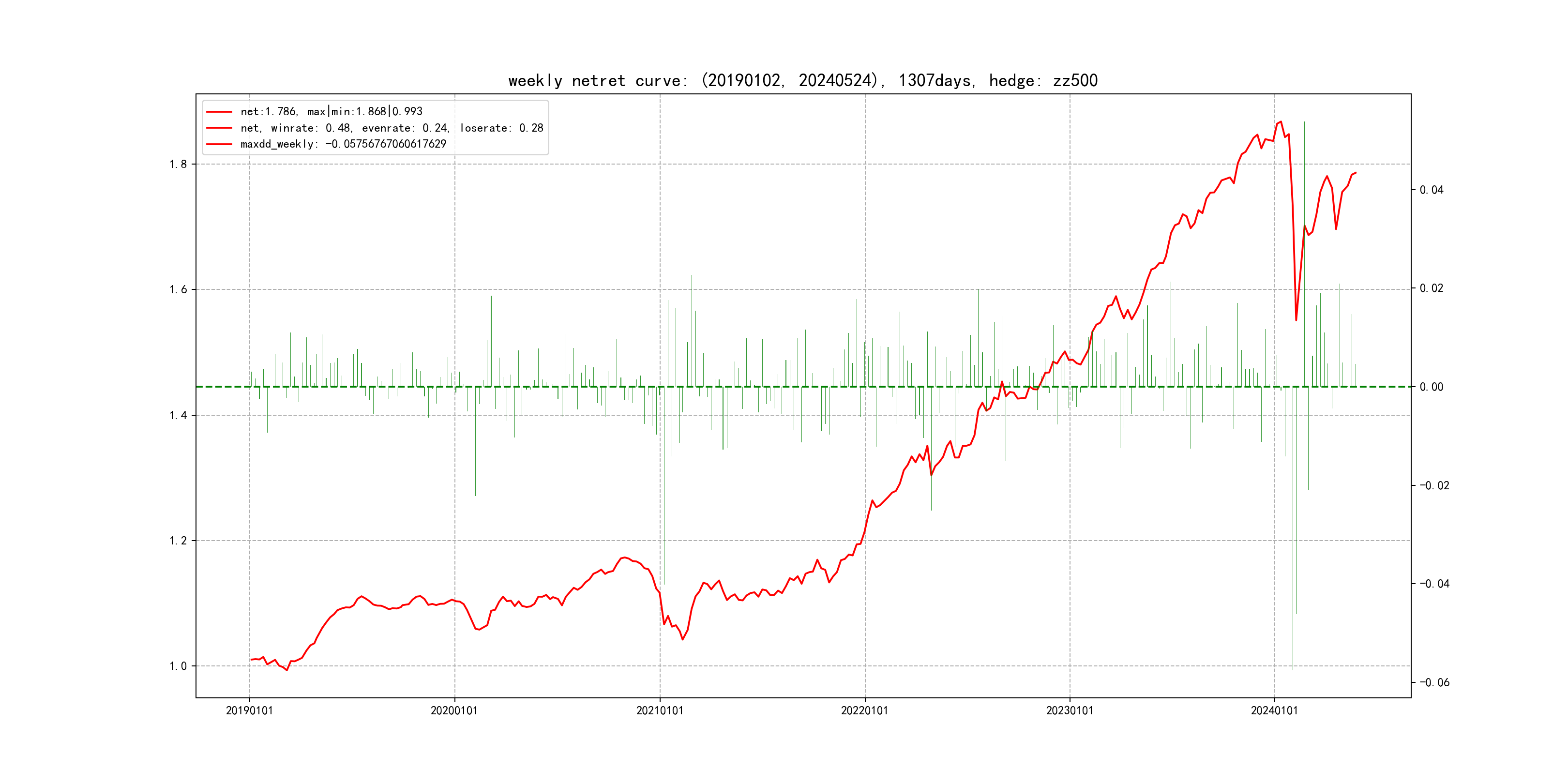This screenshot has width=1568, height=784.
Task: Select the 20230101 x-axis date label
Action: point(1070,711)
